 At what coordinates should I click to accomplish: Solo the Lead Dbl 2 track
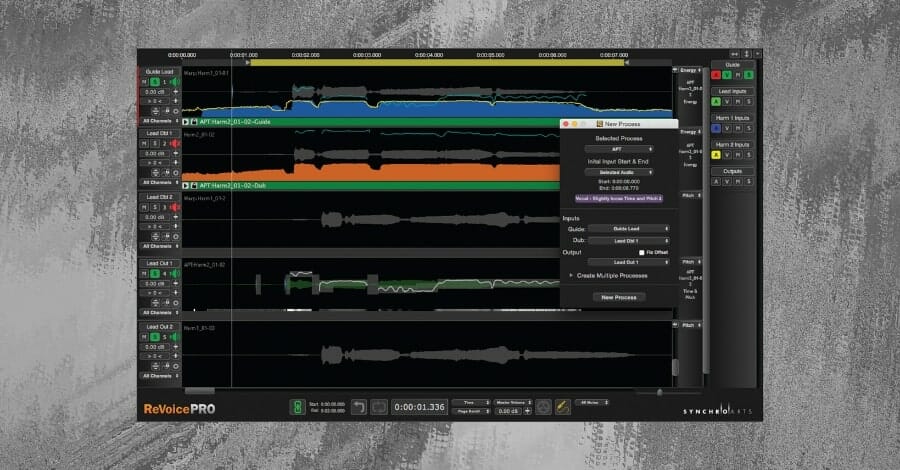[x=154, y=207]
